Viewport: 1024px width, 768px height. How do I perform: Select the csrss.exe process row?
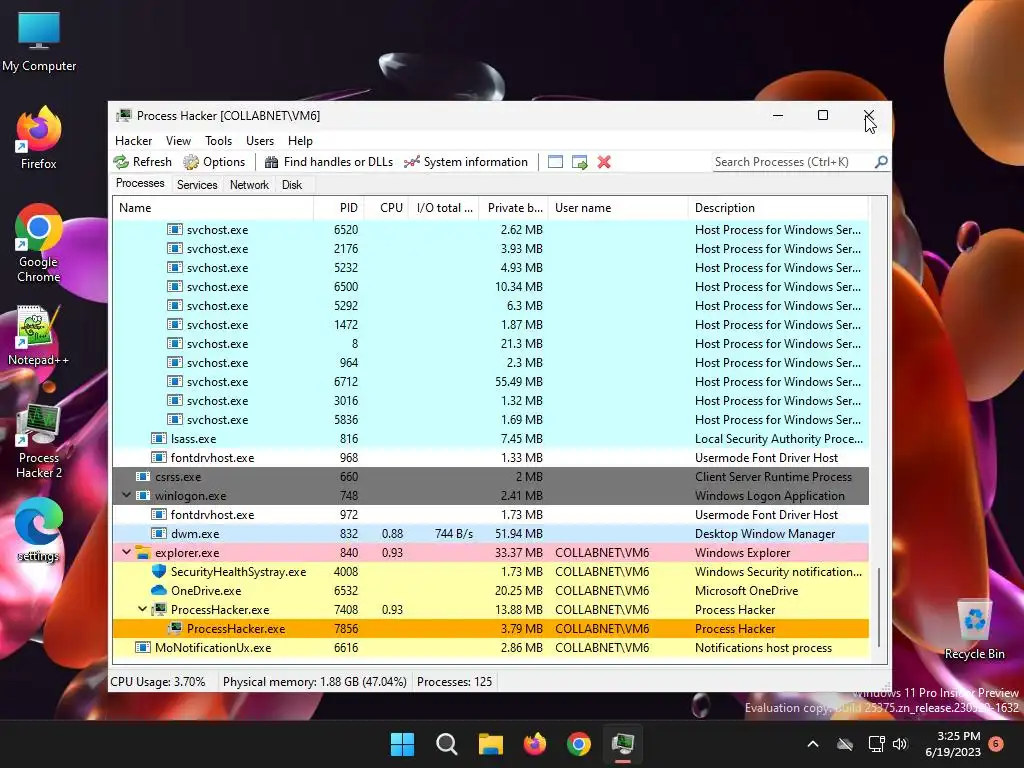[x=491, y=477]
